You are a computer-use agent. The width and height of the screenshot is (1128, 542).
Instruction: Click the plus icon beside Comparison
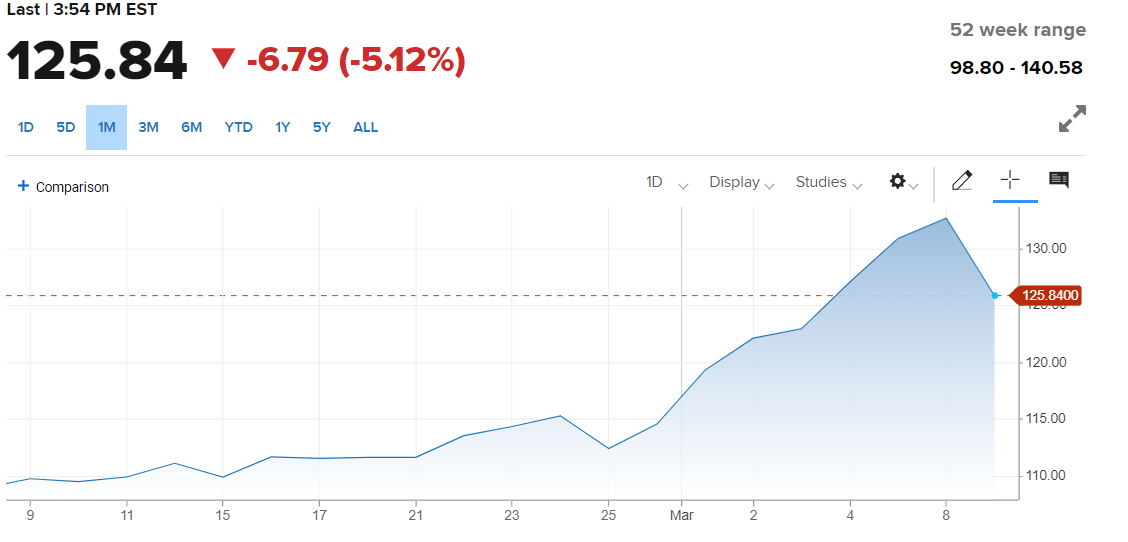[x=23, y=186]
